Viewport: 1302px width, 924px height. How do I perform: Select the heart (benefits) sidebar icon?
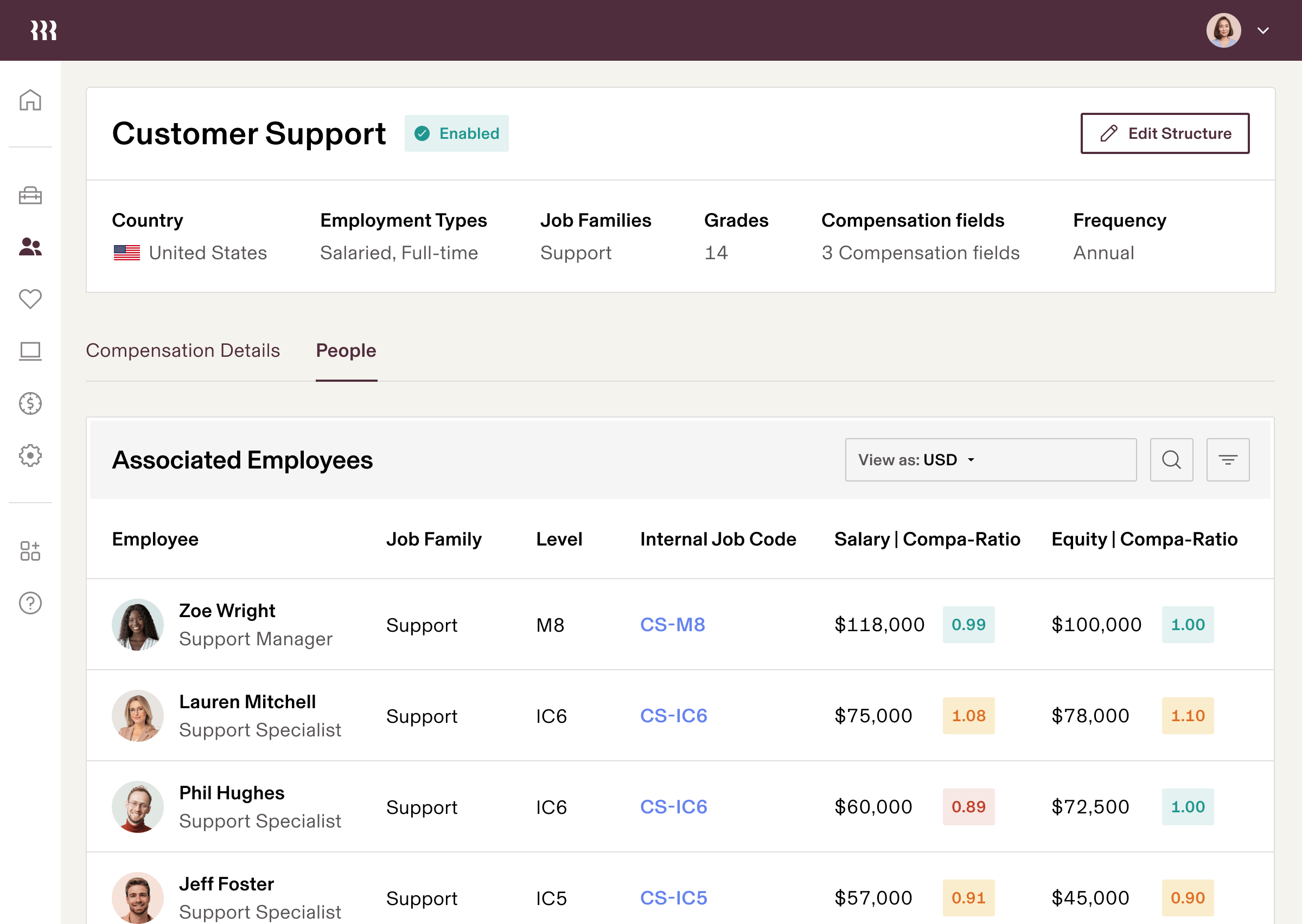30,298
